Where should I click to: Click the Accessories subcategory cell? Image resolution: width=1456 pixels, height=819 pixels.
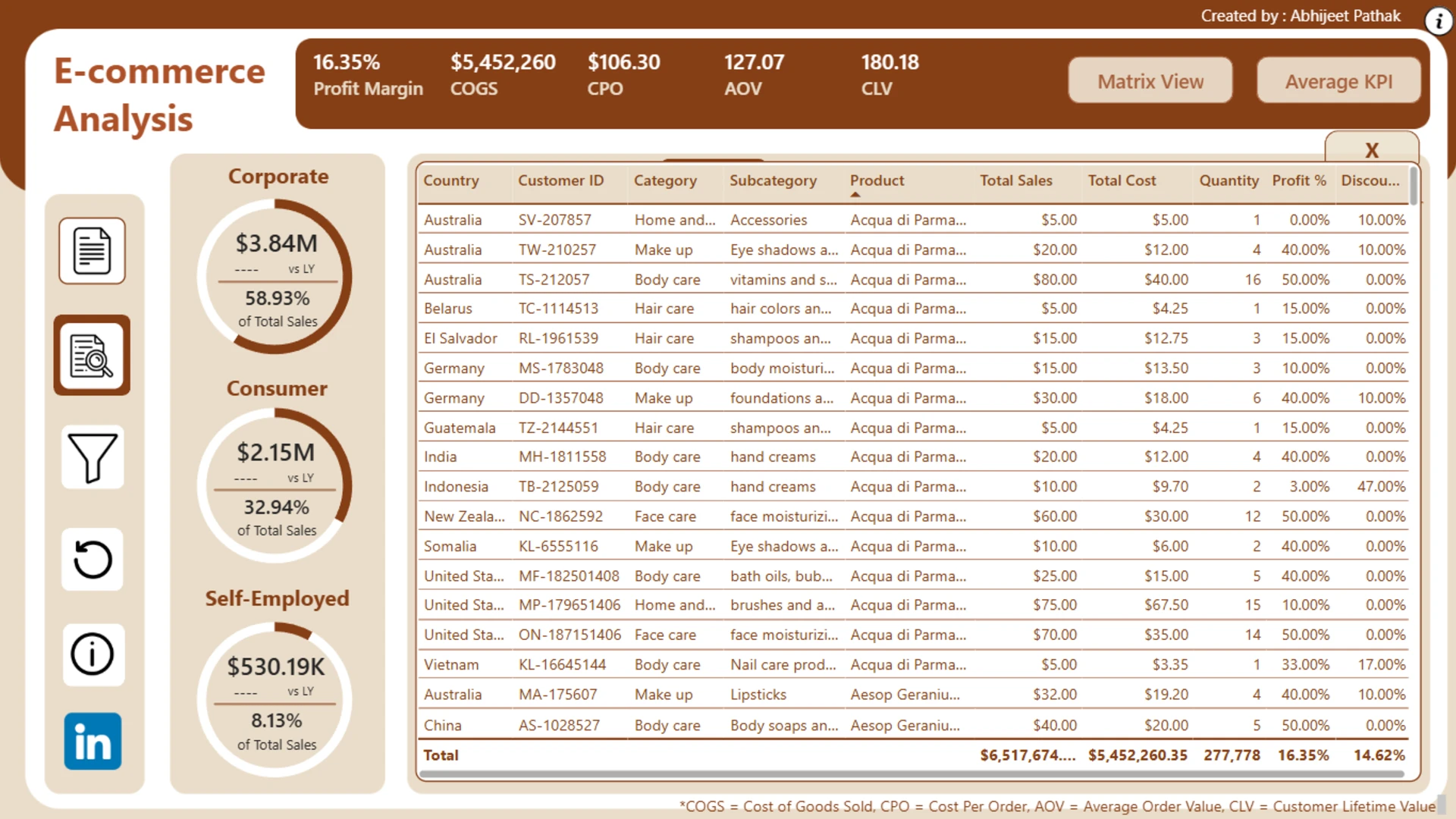click(x=768, y=220)
